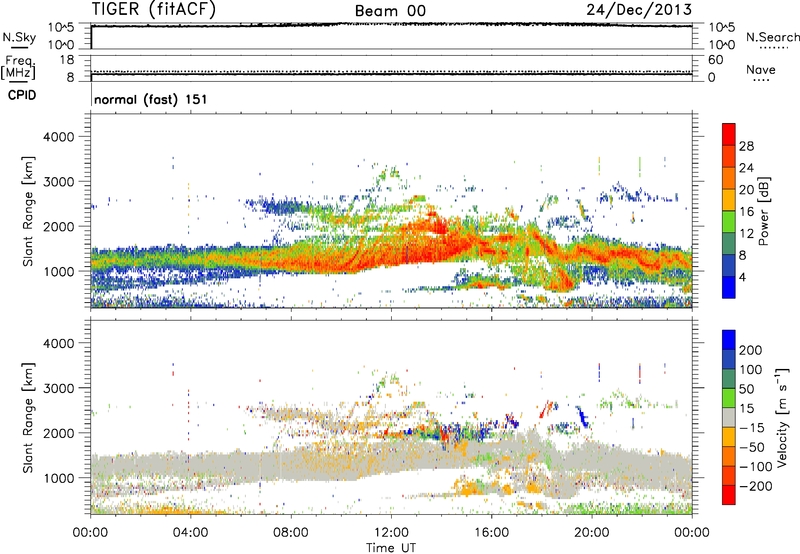
Task: Click the −200 label on Velocity color bar
Action: coord(755,486)
